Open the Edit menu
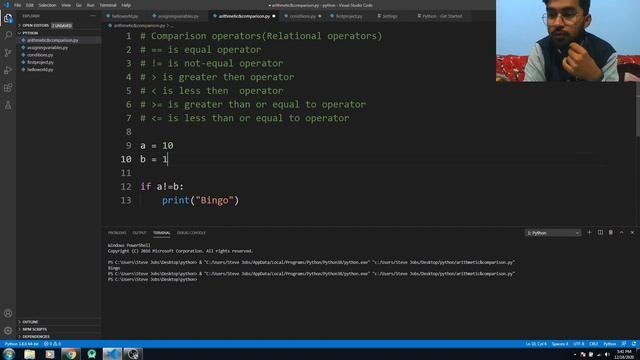This screenshot has height=360, width=640. pos(30,5)
